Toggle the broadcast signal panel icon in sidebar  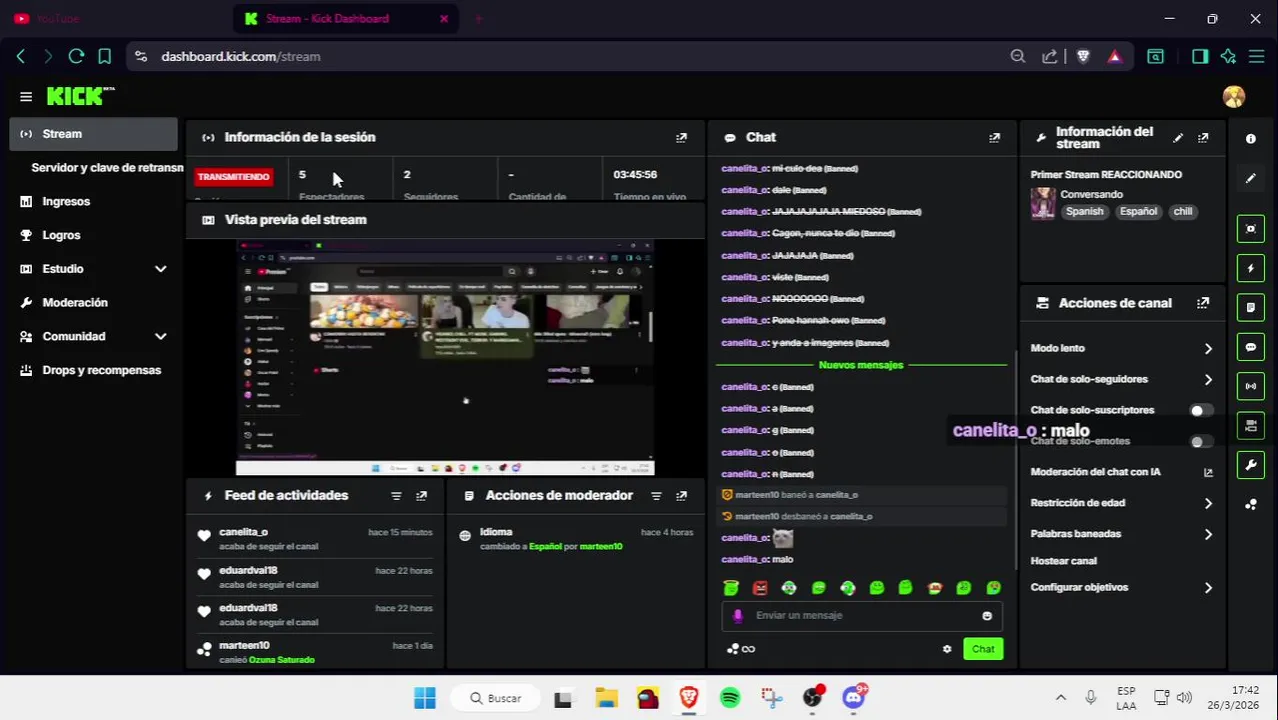(x=1250, y=386)
